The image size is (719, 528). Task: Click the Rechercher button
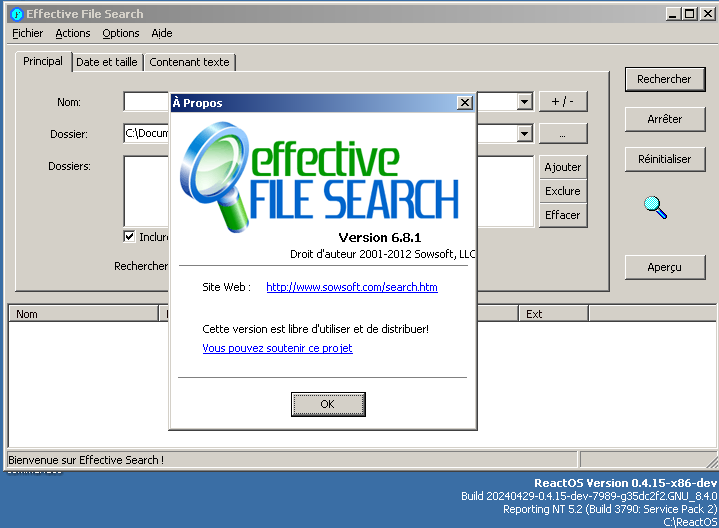[664, 79]
